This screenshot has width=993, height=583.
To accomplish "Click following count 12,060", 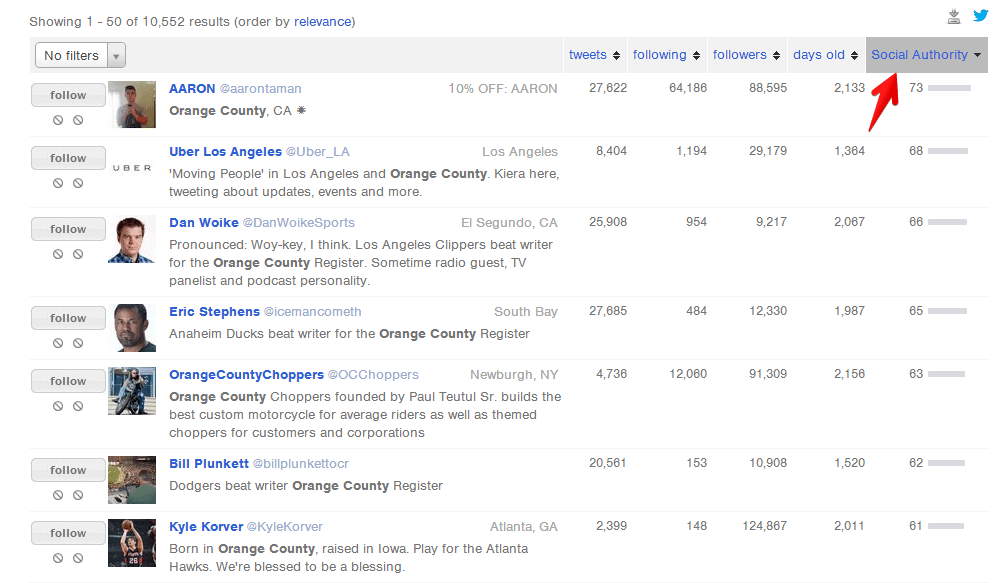I will pyautogui.click(x=688, y=374).
